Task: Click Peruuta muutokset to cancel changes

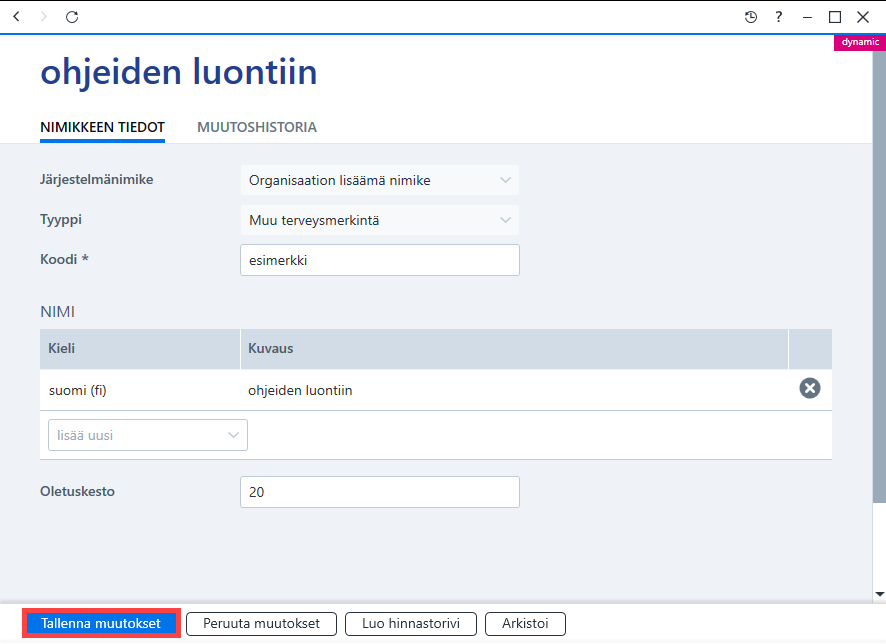Action: [x=262, y=624]
